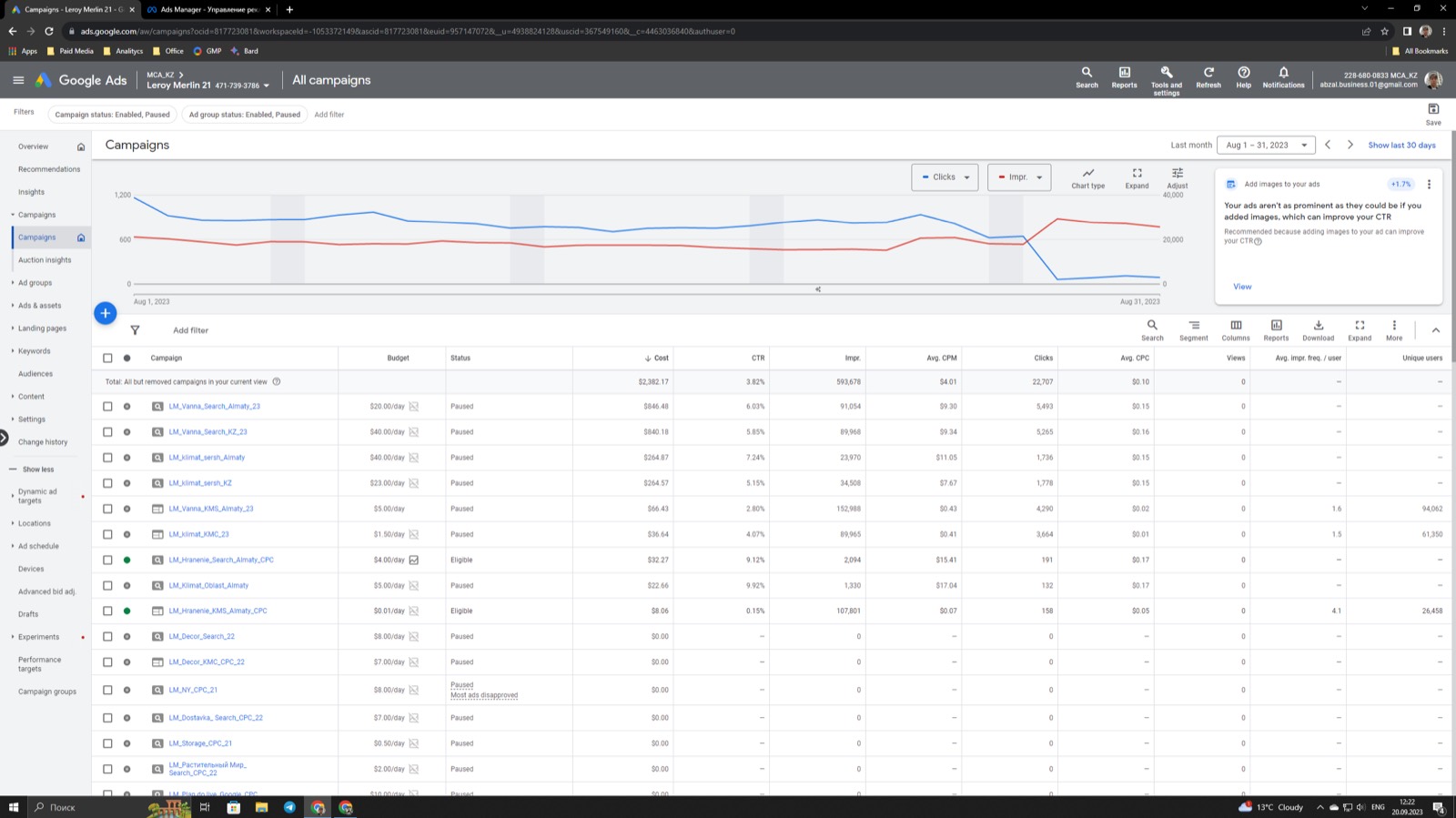1456x818 pixels.
Task: Create new campaign with blue plus button
Action: 106,313
